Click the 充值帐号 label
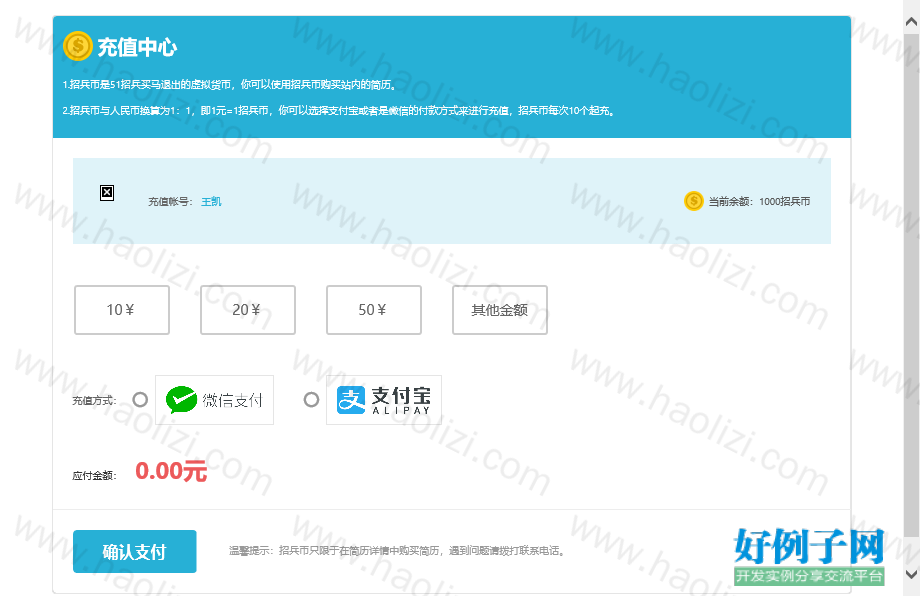 click(x=170, y=201)
